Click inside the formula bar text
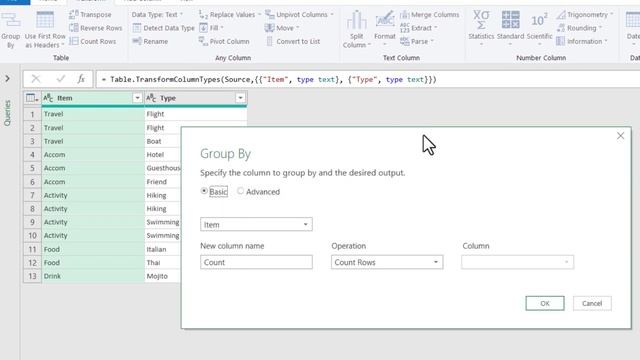640x360 pixels. point(269,79)
